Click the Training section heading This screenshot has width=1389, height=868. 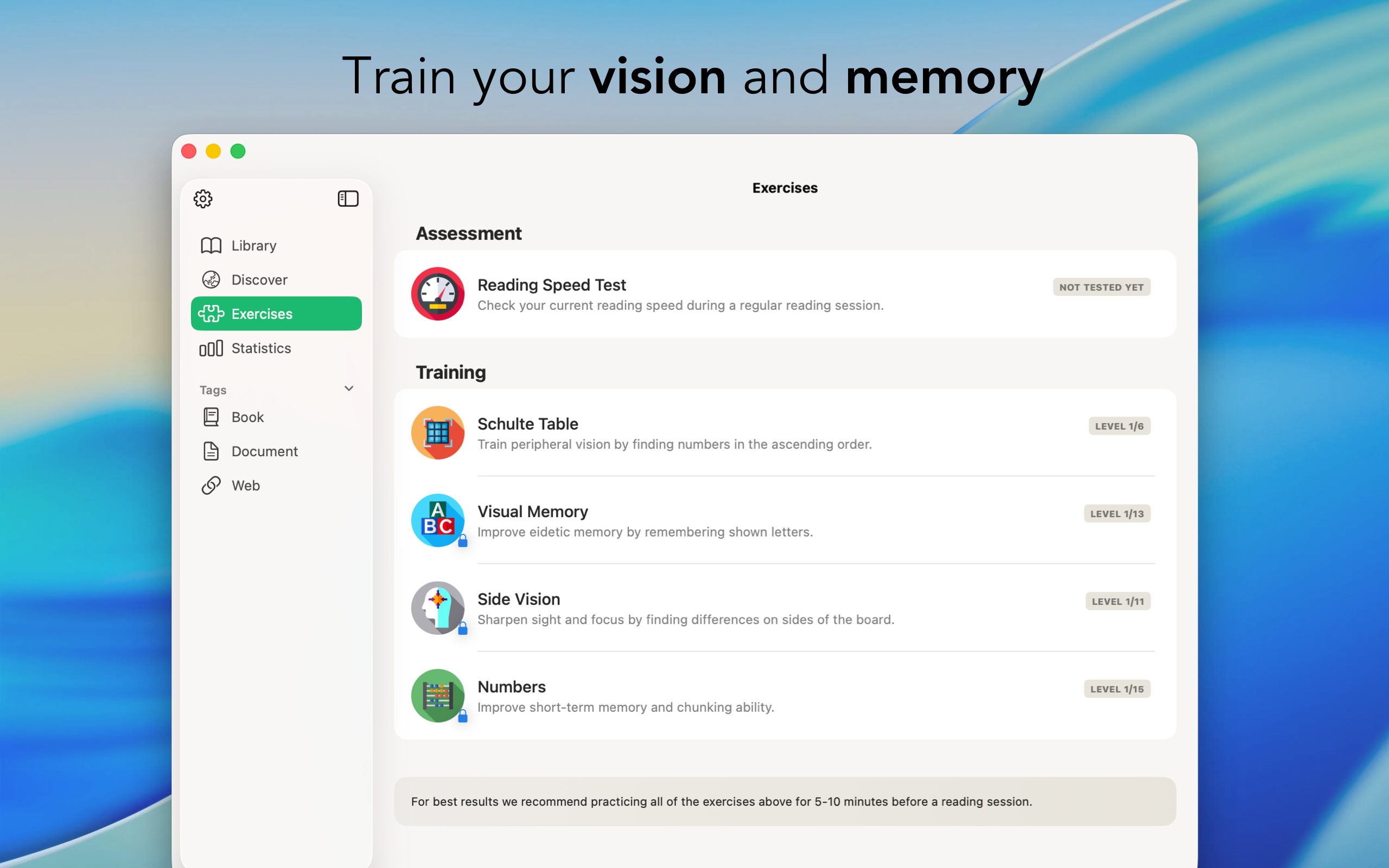tap(450, 373)
